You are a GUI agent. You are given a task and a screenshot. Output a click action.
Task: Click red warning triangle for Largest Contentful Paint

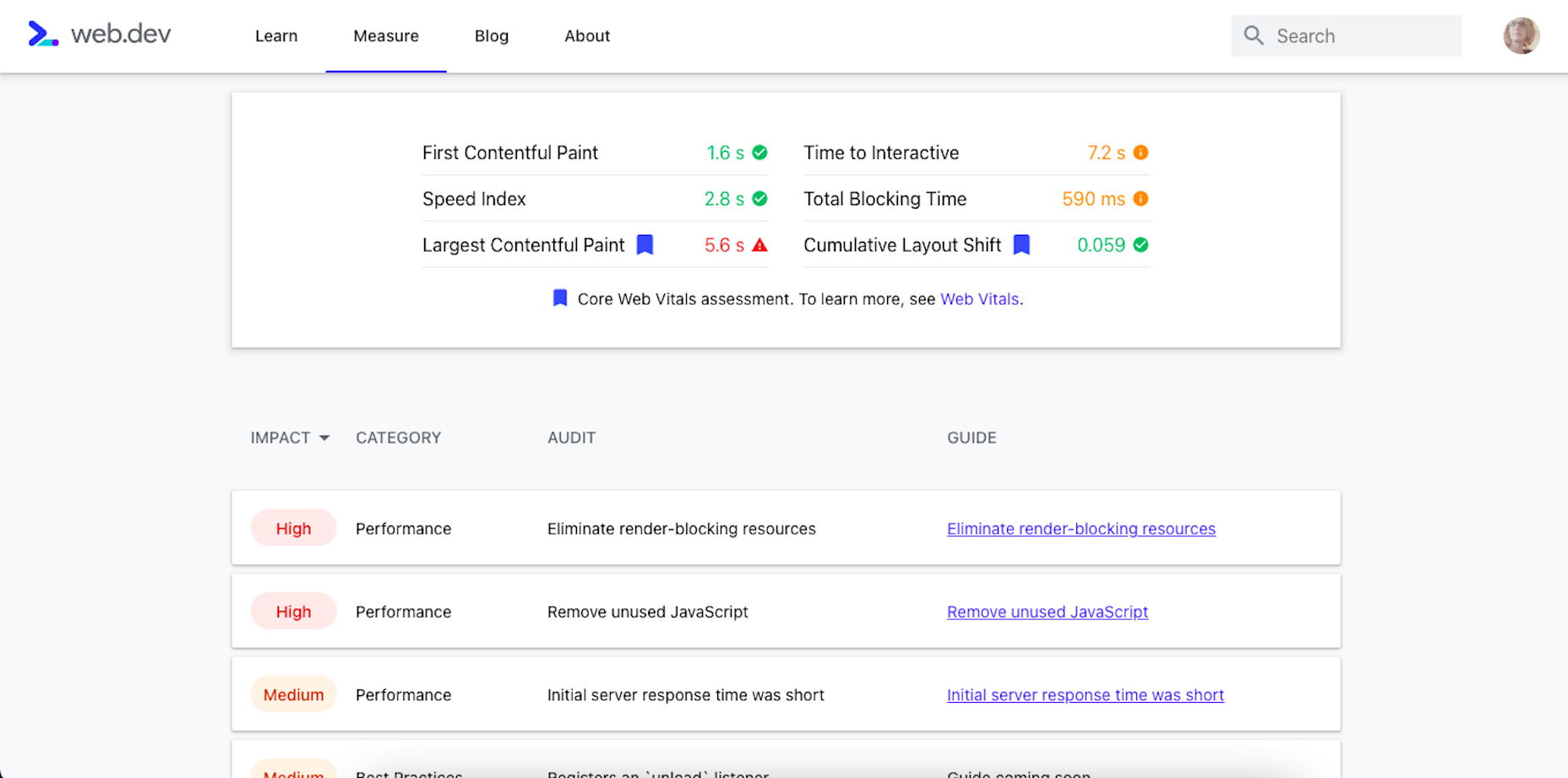(759, 245)
